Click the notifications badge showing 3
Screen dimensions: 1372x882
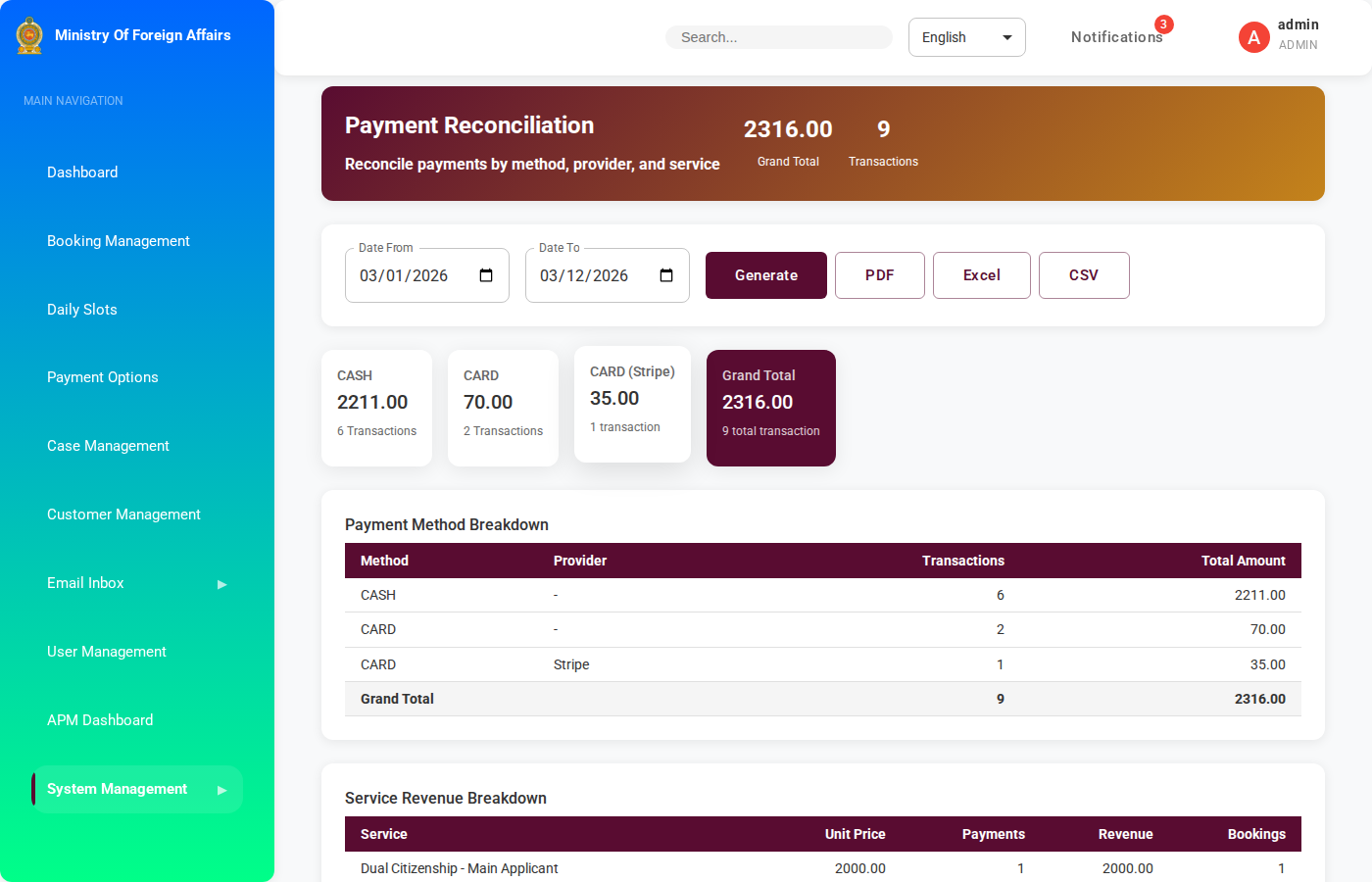tap(1163, 24)
